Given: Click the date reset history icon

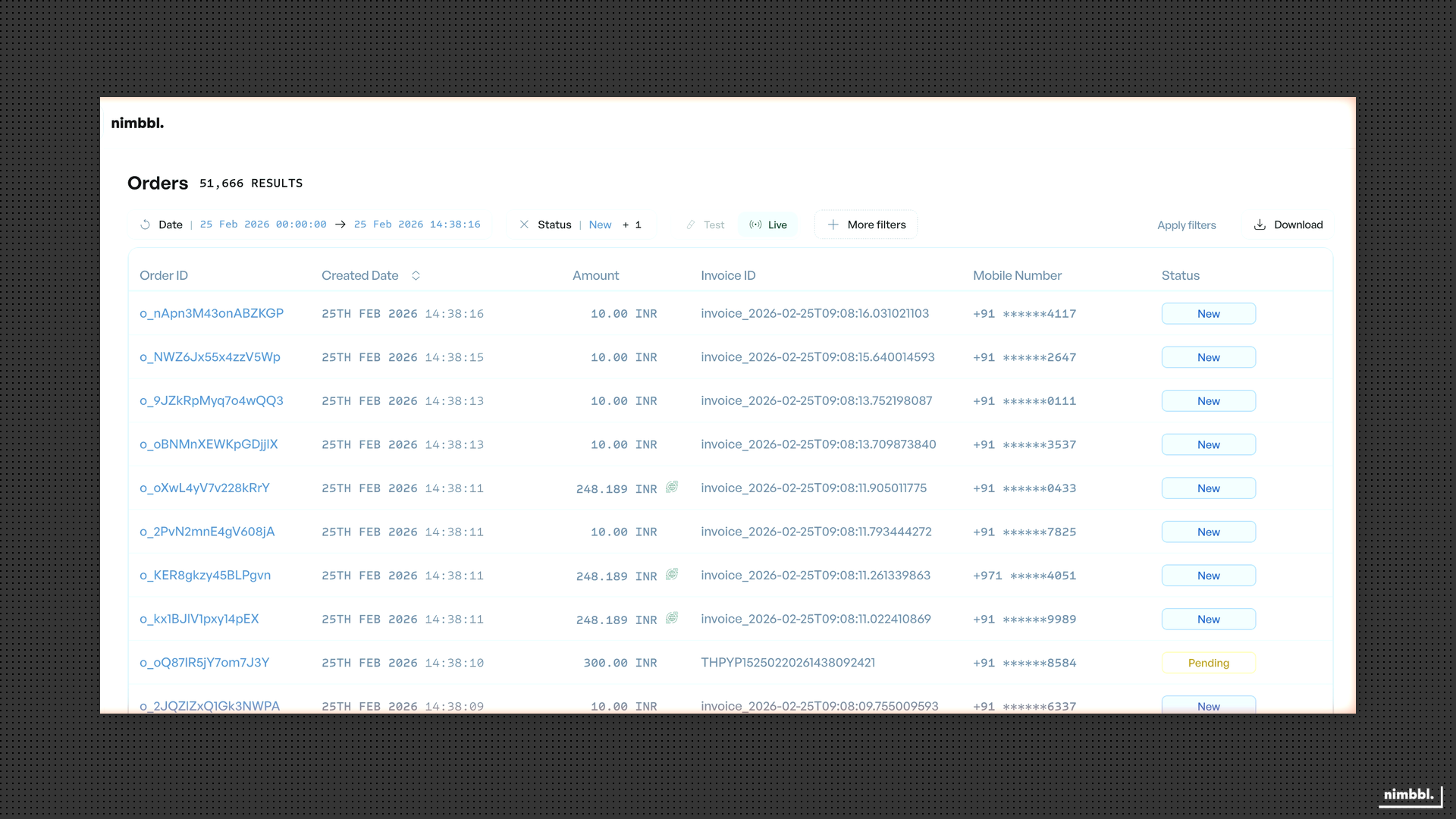Looking at the screenshot, I should tap(144, 224).
